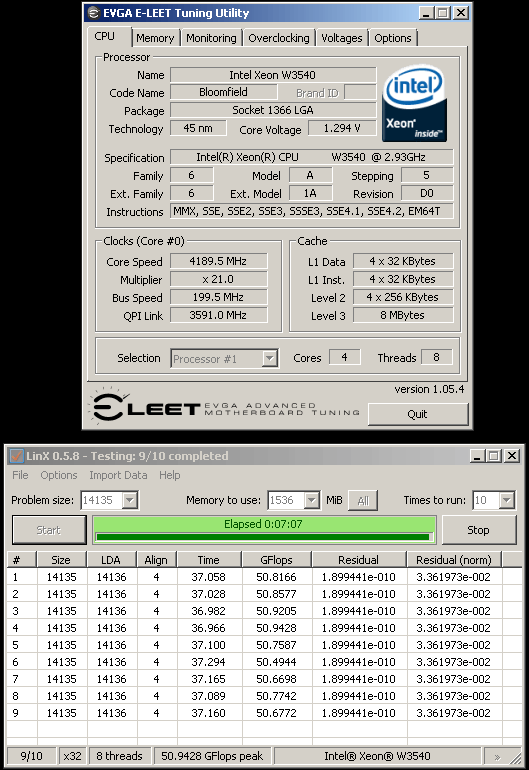The height and width of the screenshot is (770, 529).
Task: Click the Level 2 cache value 4 x 256 KBytes
Action: click(x=403, y=298)
